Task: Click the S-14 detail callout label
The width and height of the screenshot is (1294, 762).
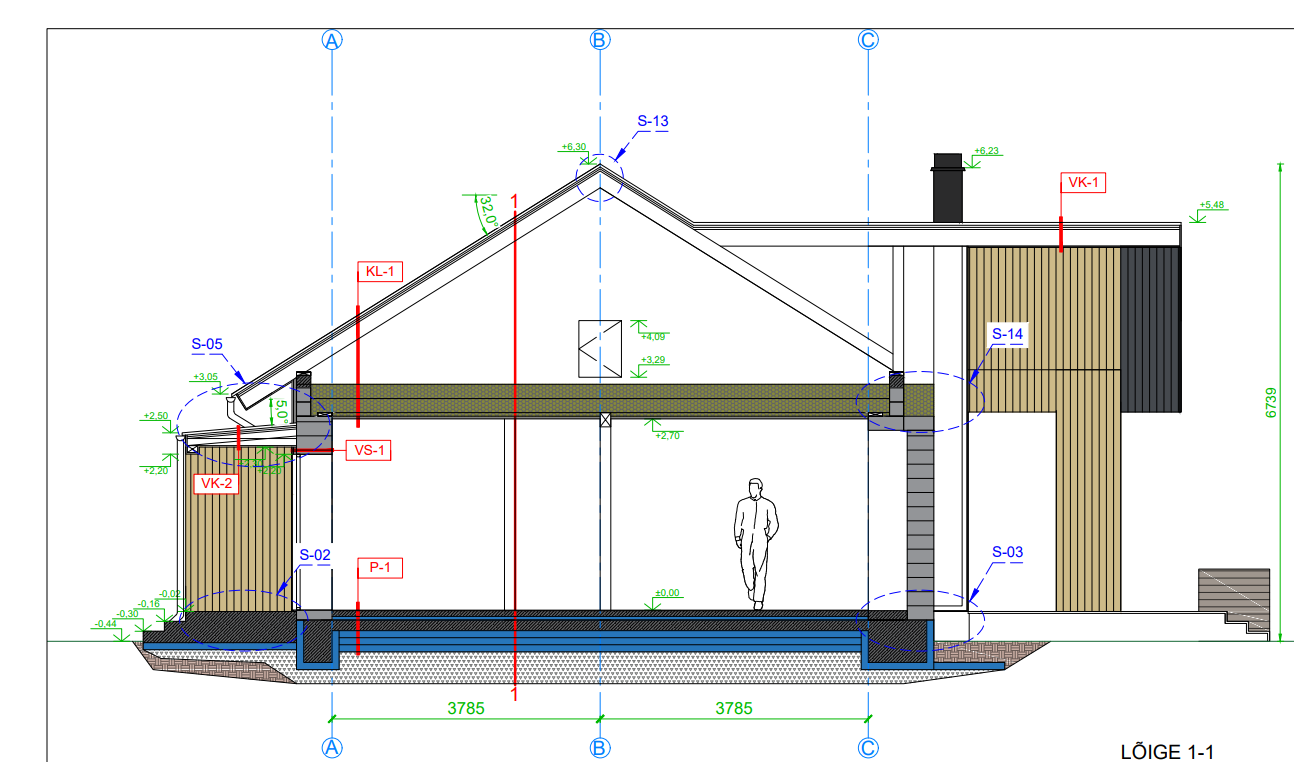Action: click(1007, 333)
